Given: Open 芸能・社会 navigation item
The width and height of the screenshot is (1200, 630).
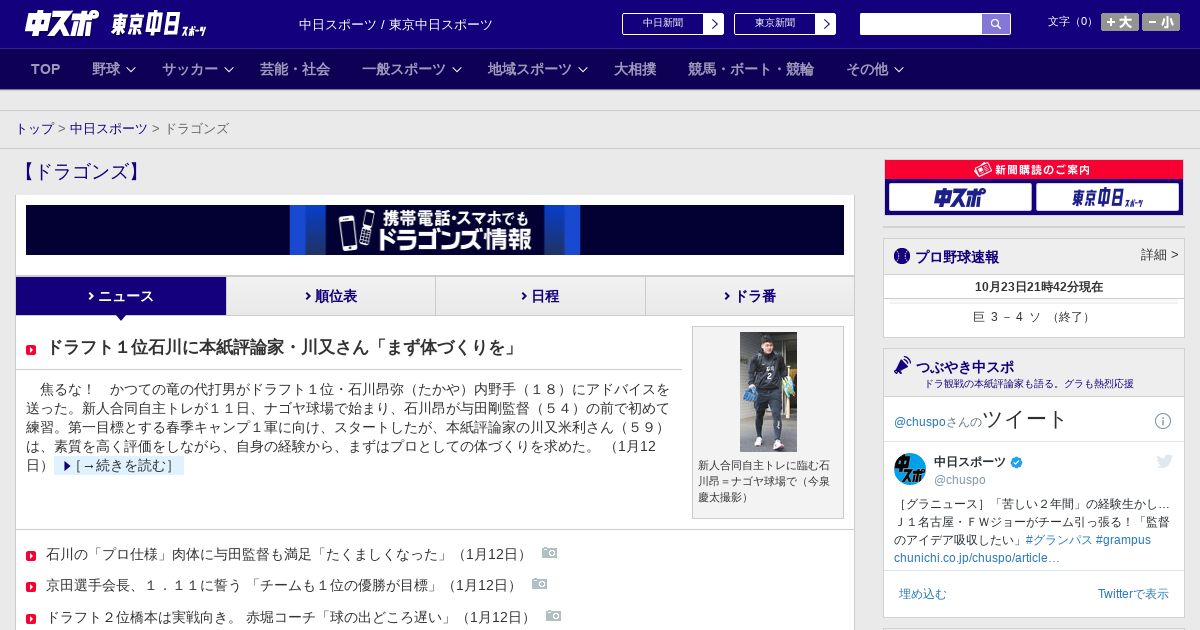Looking at the screenshot, I should [x=295, y=69].
